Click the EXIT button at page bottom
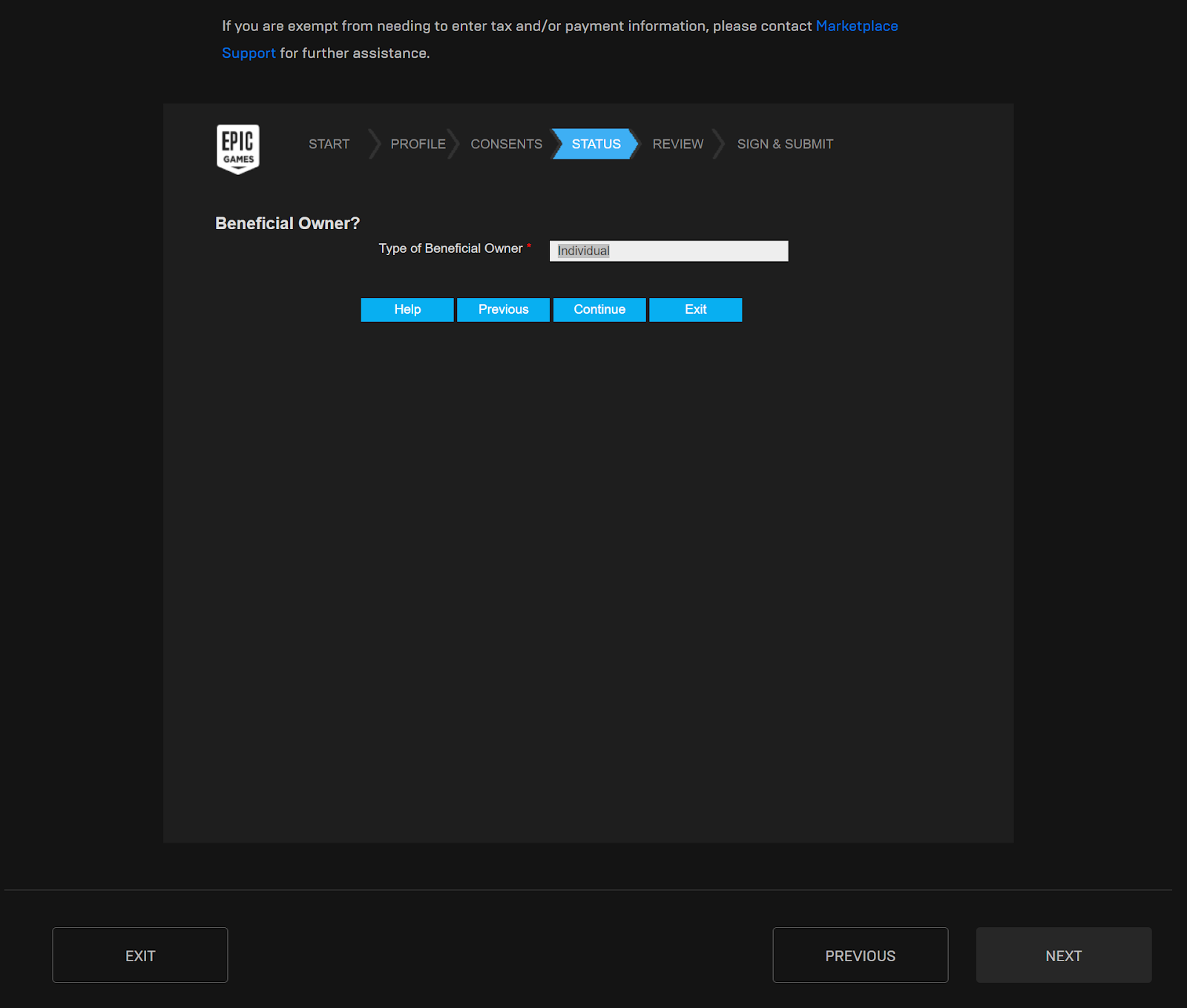1187x1008 pixels. (x=140, y=955)
